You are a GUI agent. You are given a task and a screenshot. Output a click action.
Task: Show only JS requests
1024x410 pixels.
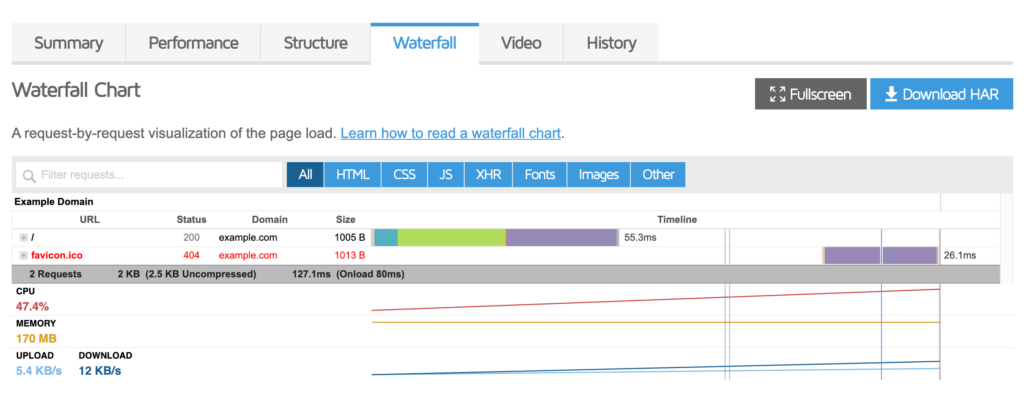tap(446, 175)
